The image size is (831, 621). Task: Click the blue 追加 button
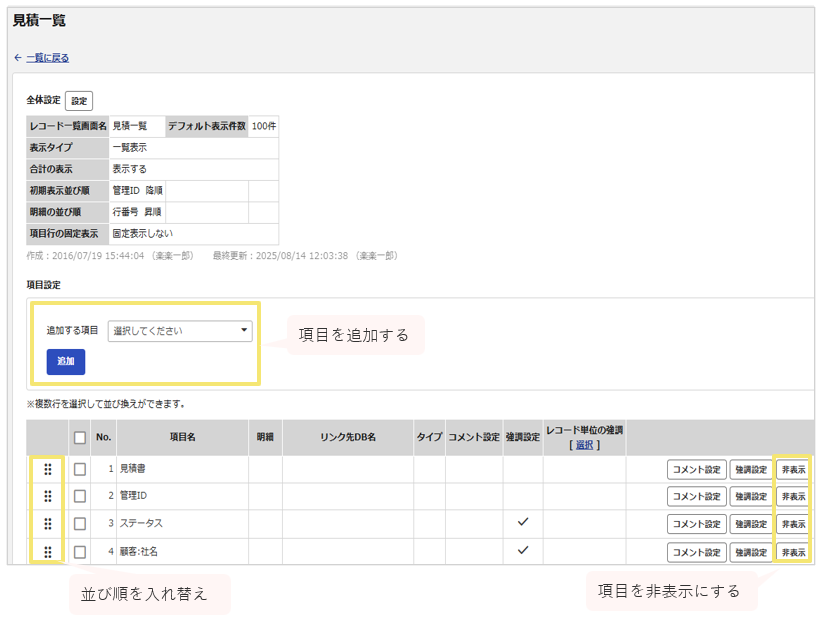pyautogui.click(x=66, y=362)
